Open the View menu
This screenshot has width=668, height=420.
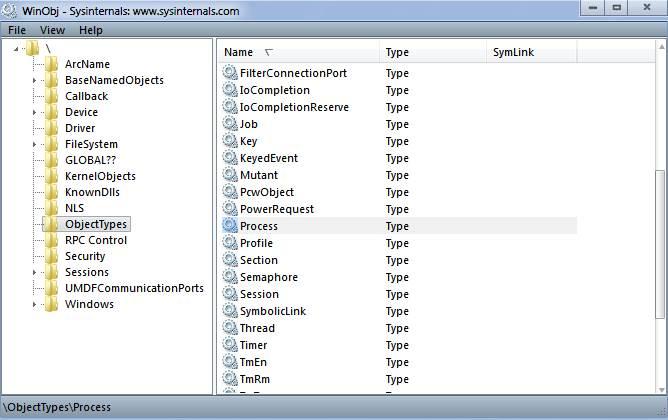52,30
